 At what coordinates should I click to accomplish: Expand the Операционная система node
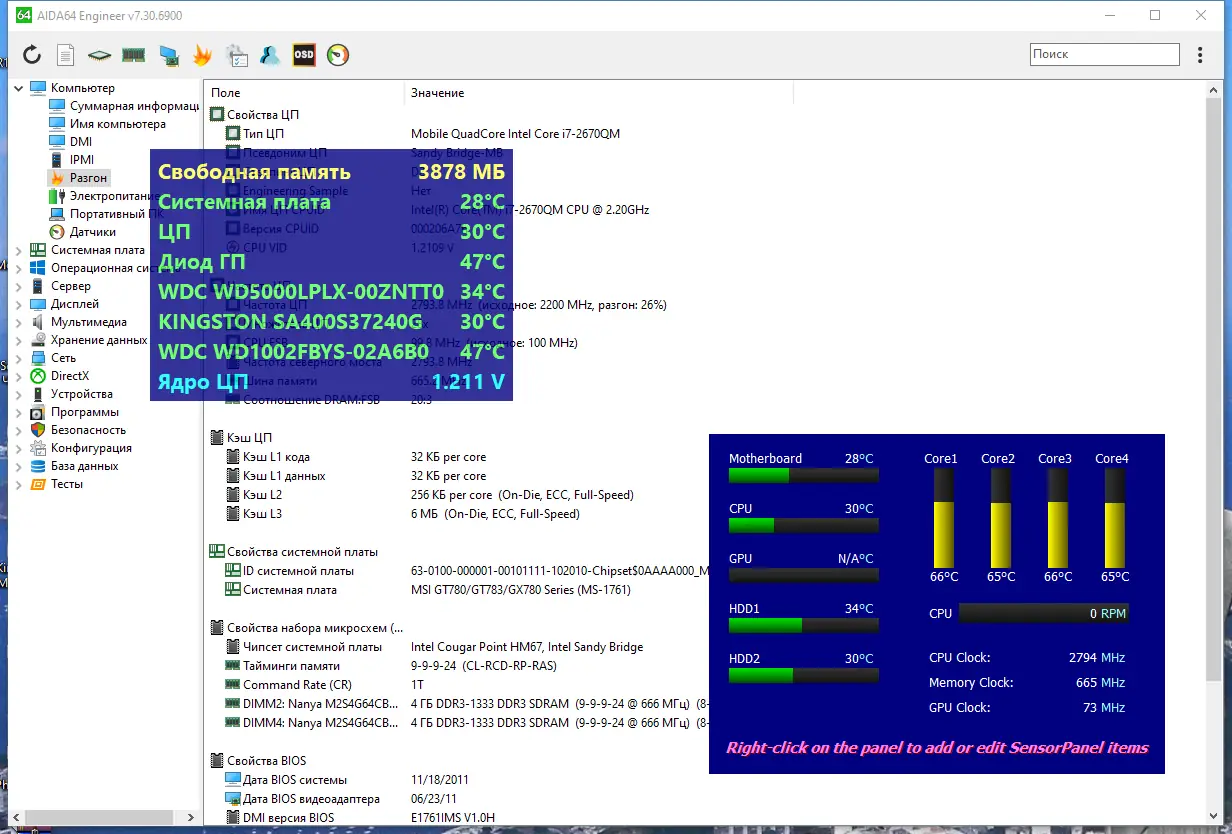[19, 268]
